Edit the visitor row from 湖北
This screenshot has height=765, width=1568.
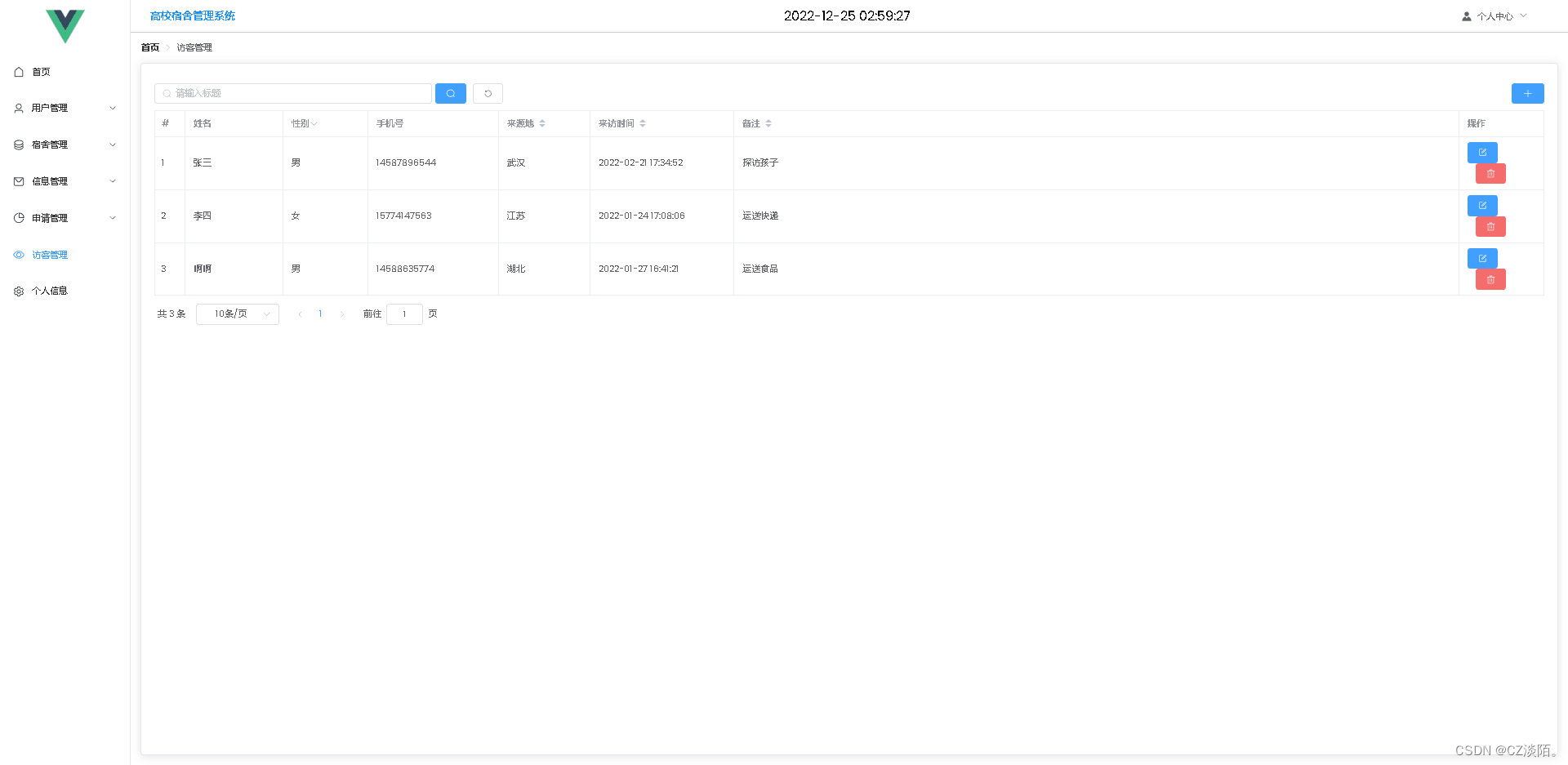click(x=1482, y=259)
